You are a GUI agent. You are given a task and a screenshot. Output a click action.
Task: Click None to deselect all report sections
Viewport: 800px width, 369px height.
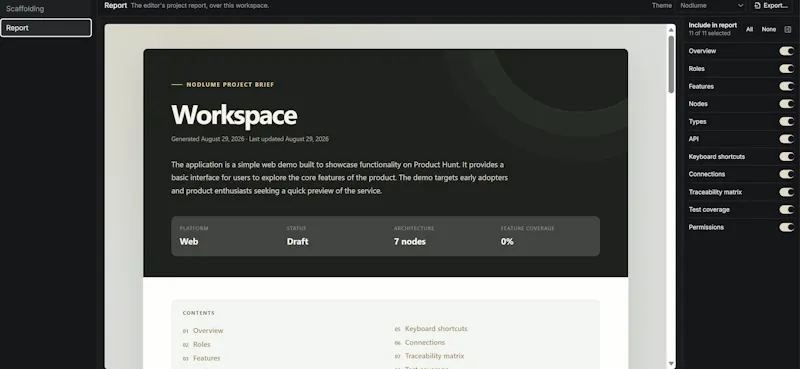(x=768, y=30)
